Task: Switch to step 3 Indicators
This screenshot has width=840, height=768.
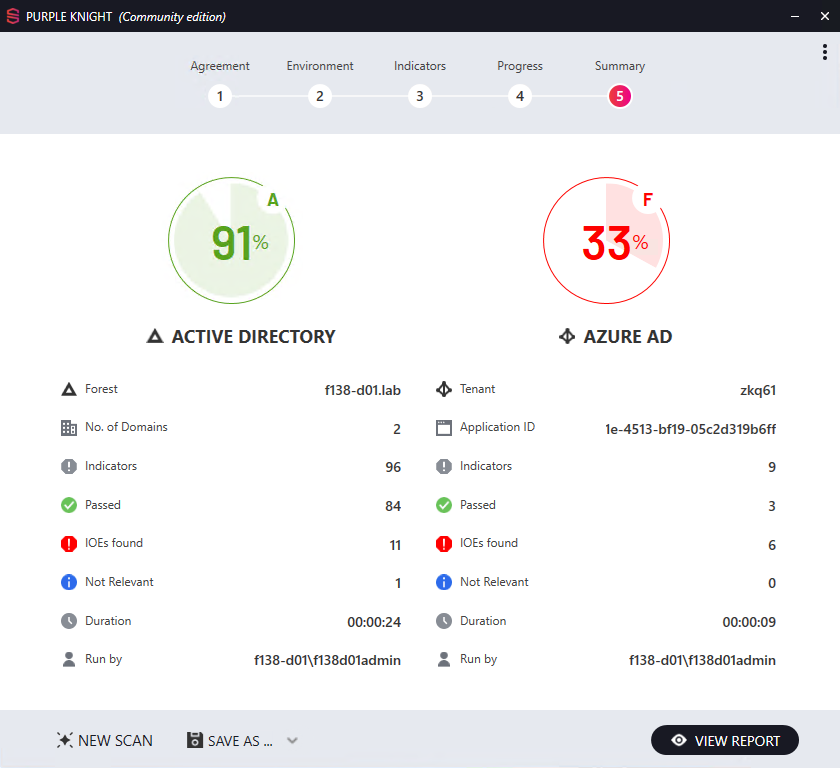Action: [x=420, y=97]
